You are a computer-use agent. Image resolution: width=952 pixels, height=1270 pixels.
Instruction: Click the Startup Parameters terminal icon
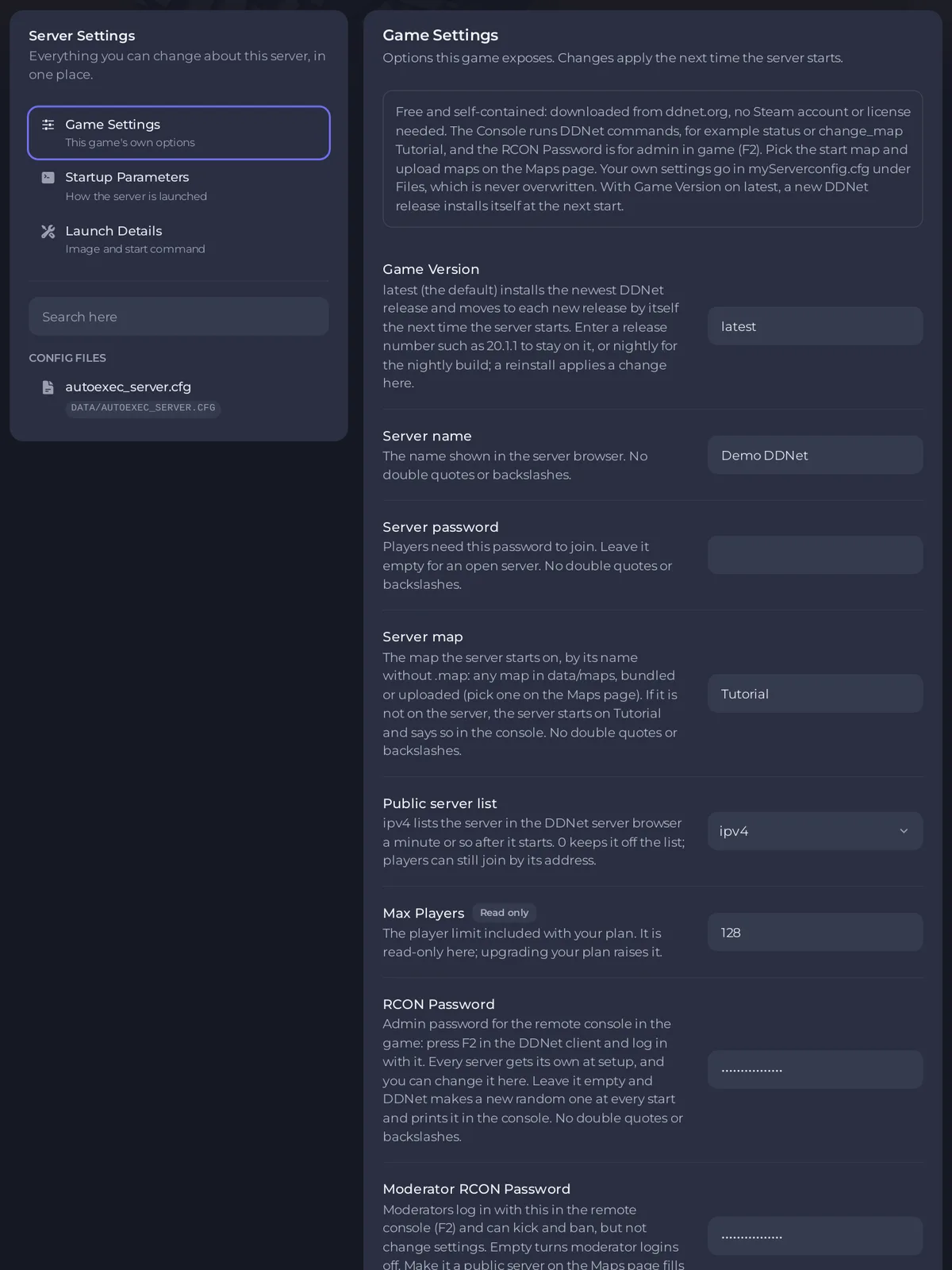click(48, 177)
